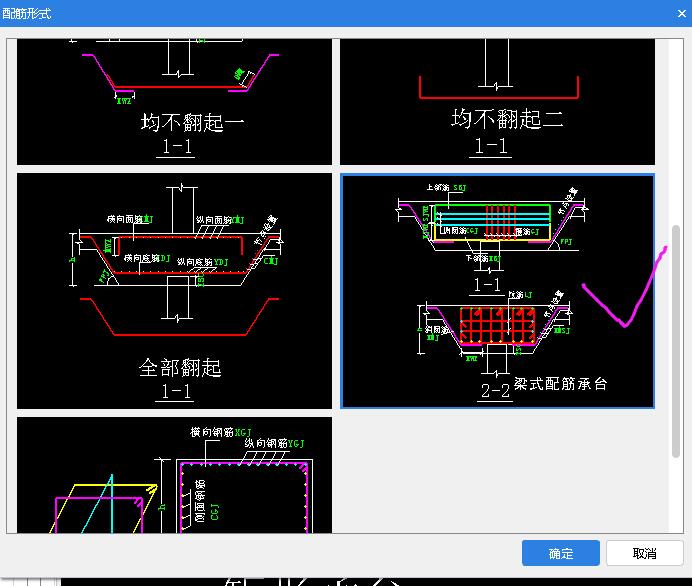Confirm selection with the 确定 button
This screenshot has height=586, width=692.
coord(560,553)
